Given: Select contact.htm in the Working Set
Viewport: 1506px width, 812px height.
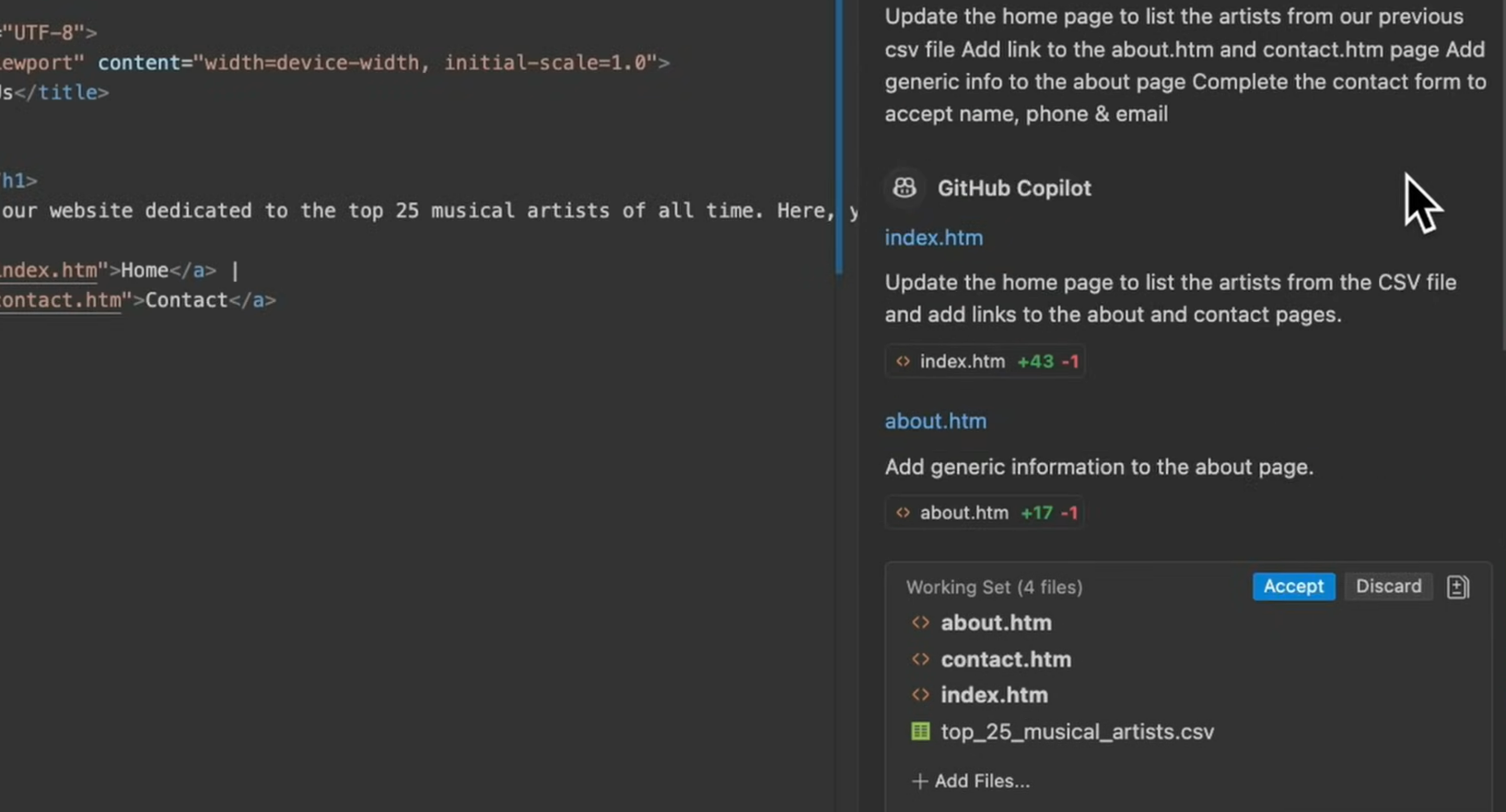Looking at the screenshot, I should click(x=1006, y=659).
